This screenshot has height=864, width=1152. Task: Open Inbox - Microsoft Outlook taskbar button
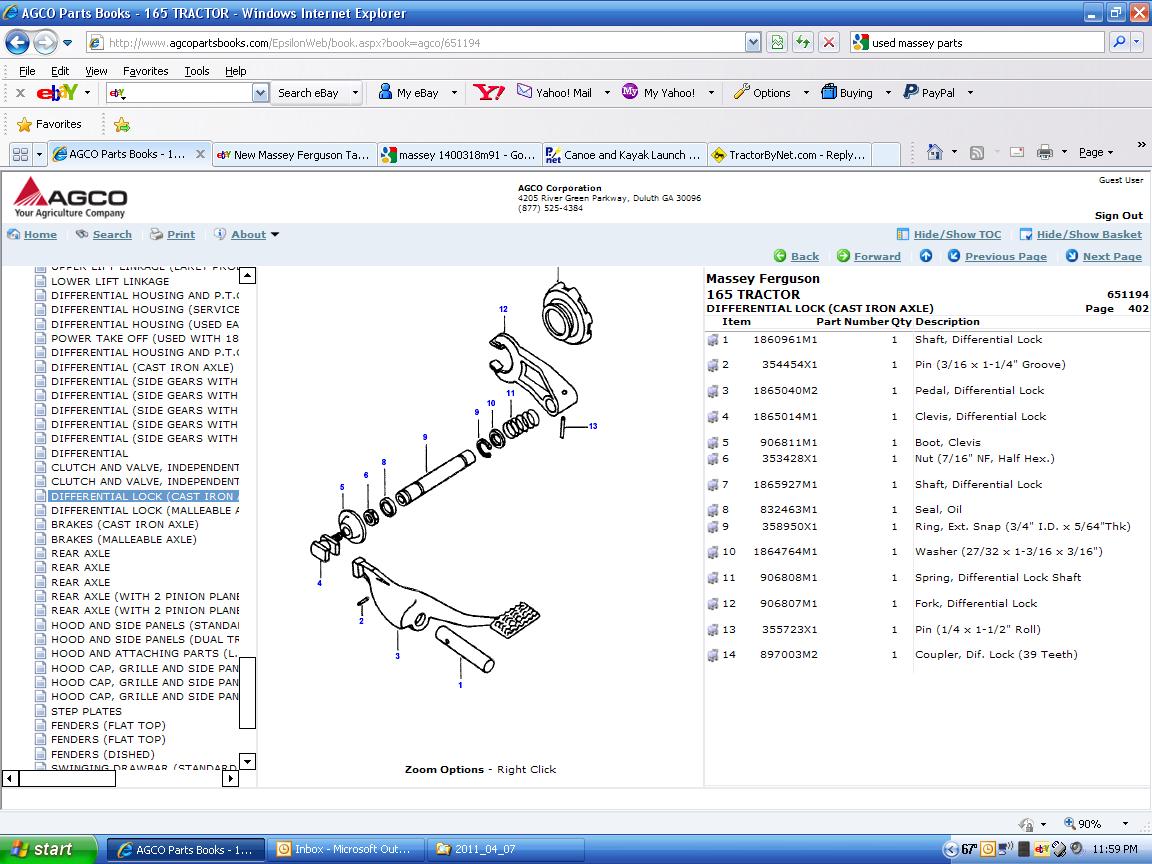click(345, 849)
